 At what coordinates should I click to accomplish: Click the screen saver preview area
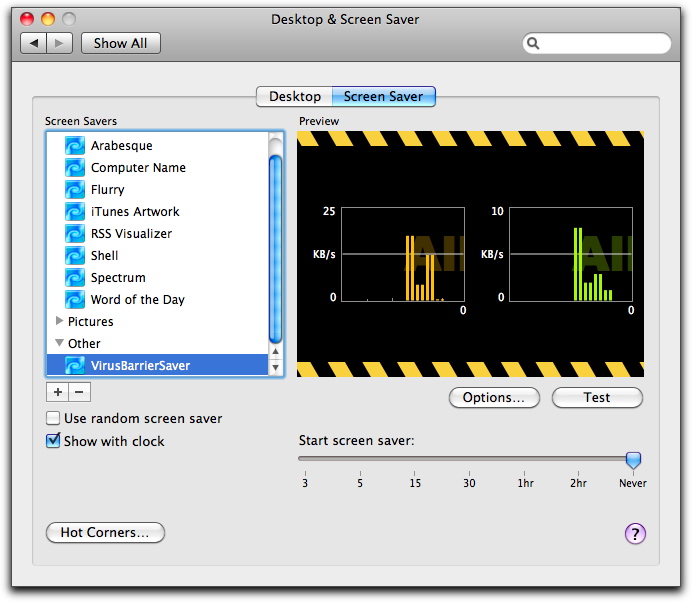click(470, 254)
